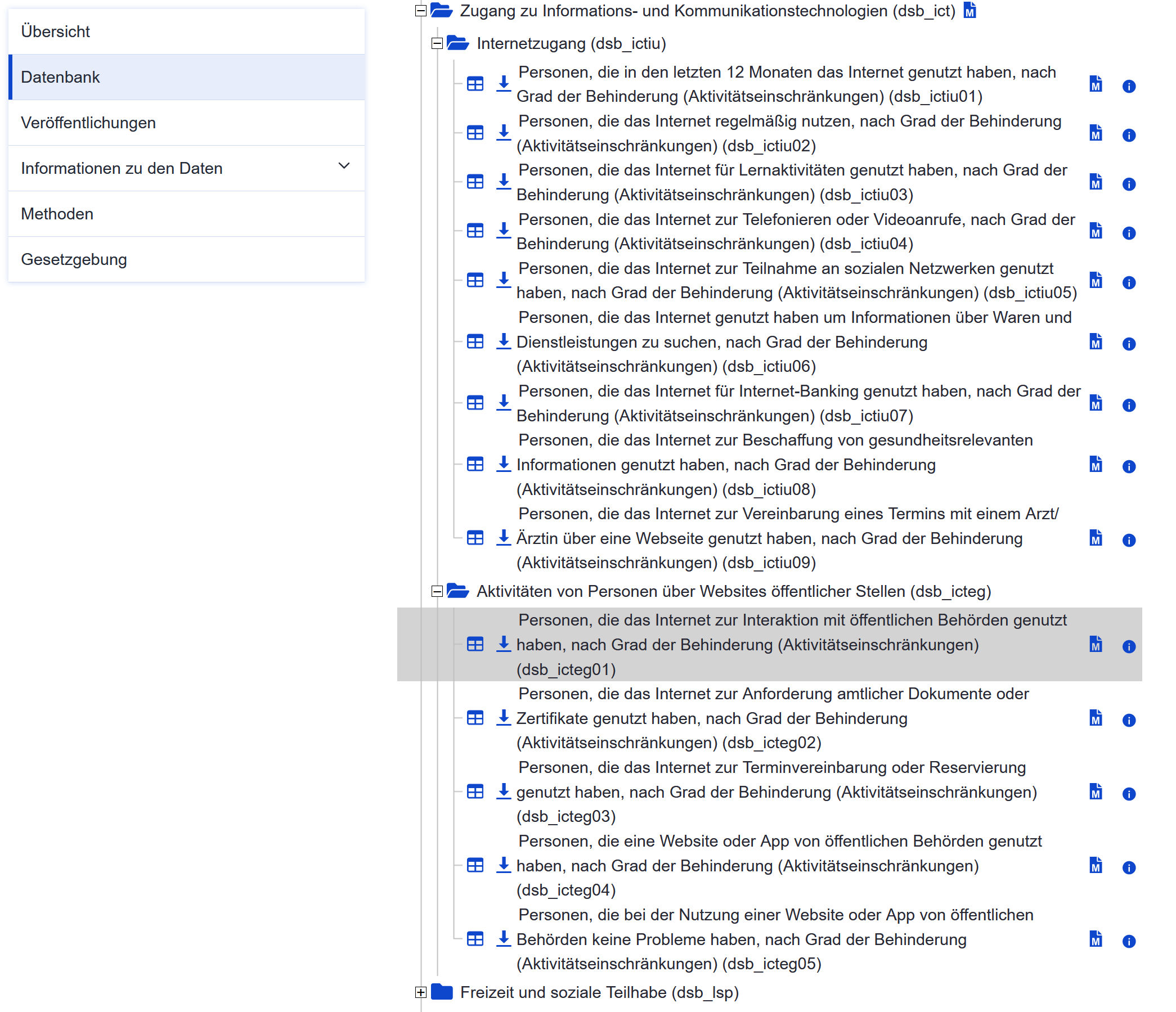This screenshot has height=1012, width=1176.
Task: Download dataset dsb_icteg04
Action: [x=504, y=865]
